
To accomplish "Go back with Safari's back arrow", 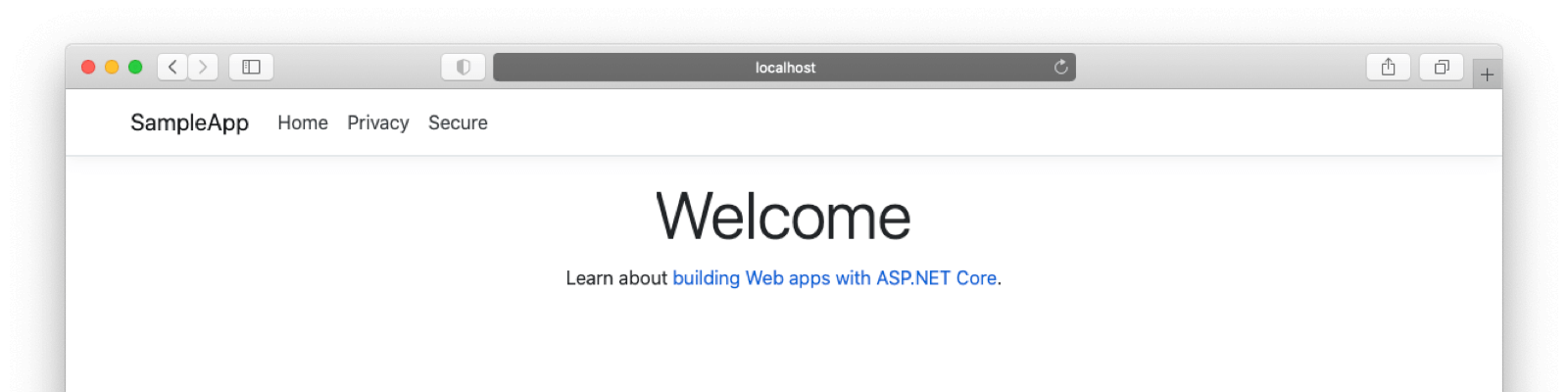I will pos(172,67).
